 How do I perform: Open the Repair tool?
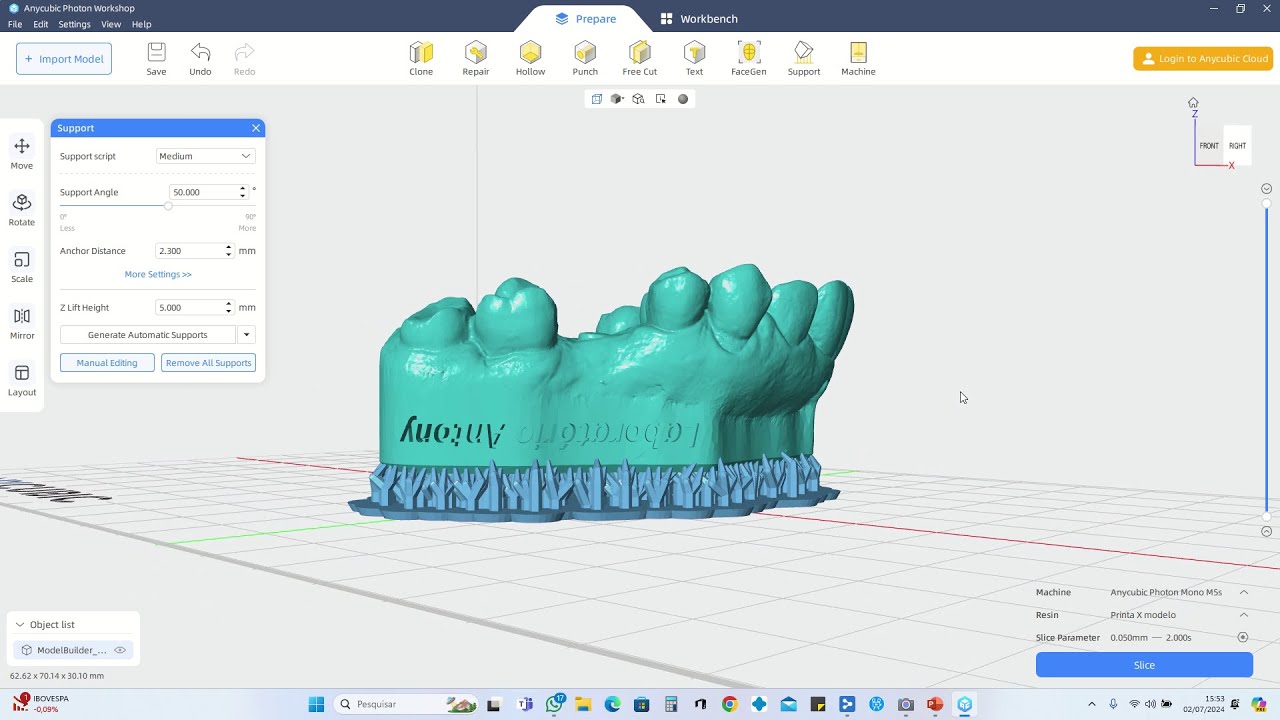476,58
